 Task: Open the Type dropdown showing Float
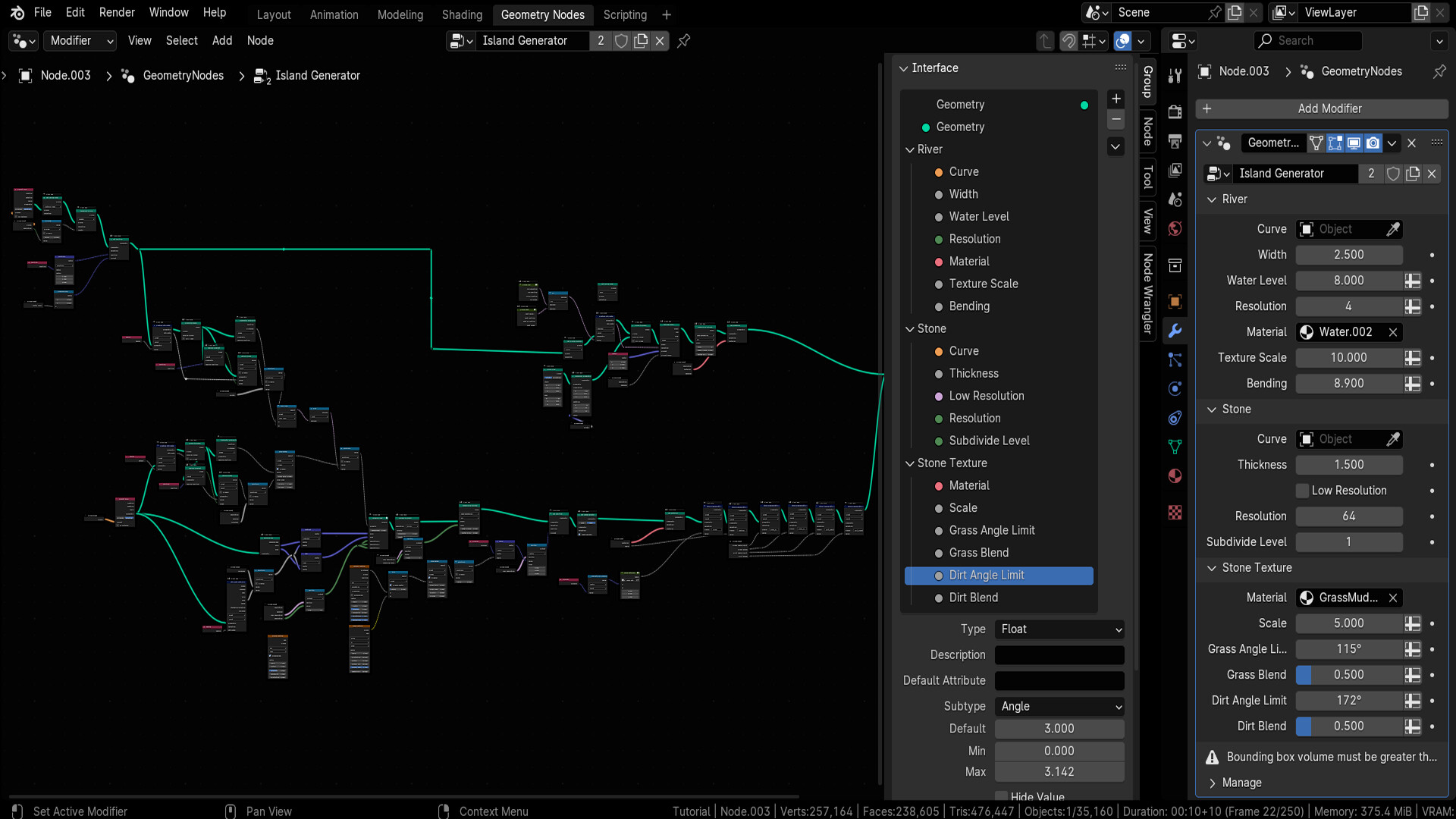pos(1059,629)
